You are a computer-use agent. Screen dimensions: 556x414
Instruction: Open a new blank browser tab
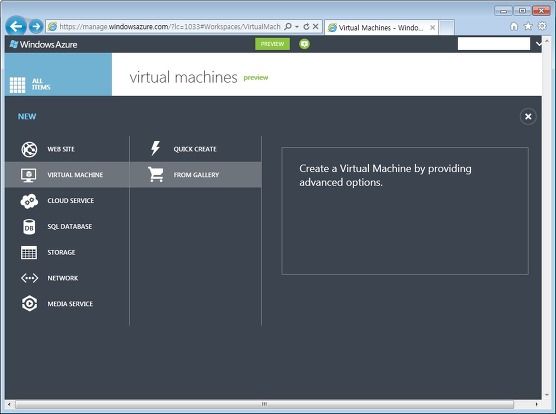[x=446, y=28]
